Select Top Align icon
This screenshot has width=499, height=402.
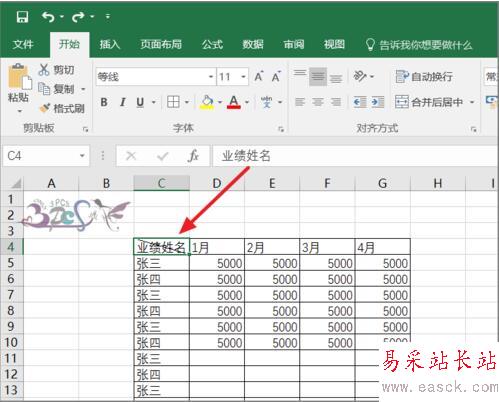pos(300,74)
